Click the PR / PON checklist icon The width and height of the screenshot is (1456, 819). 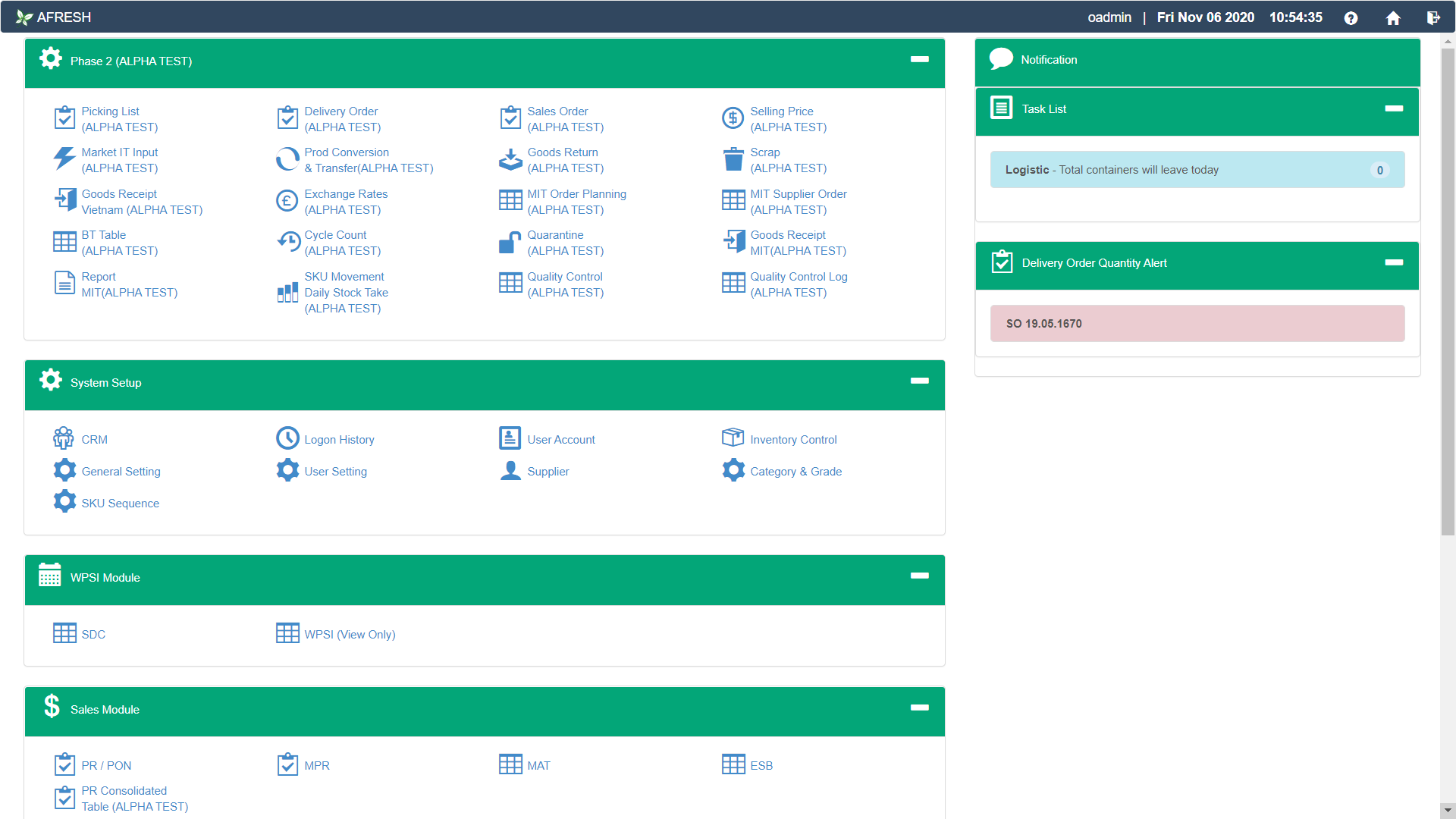(64, 764)
